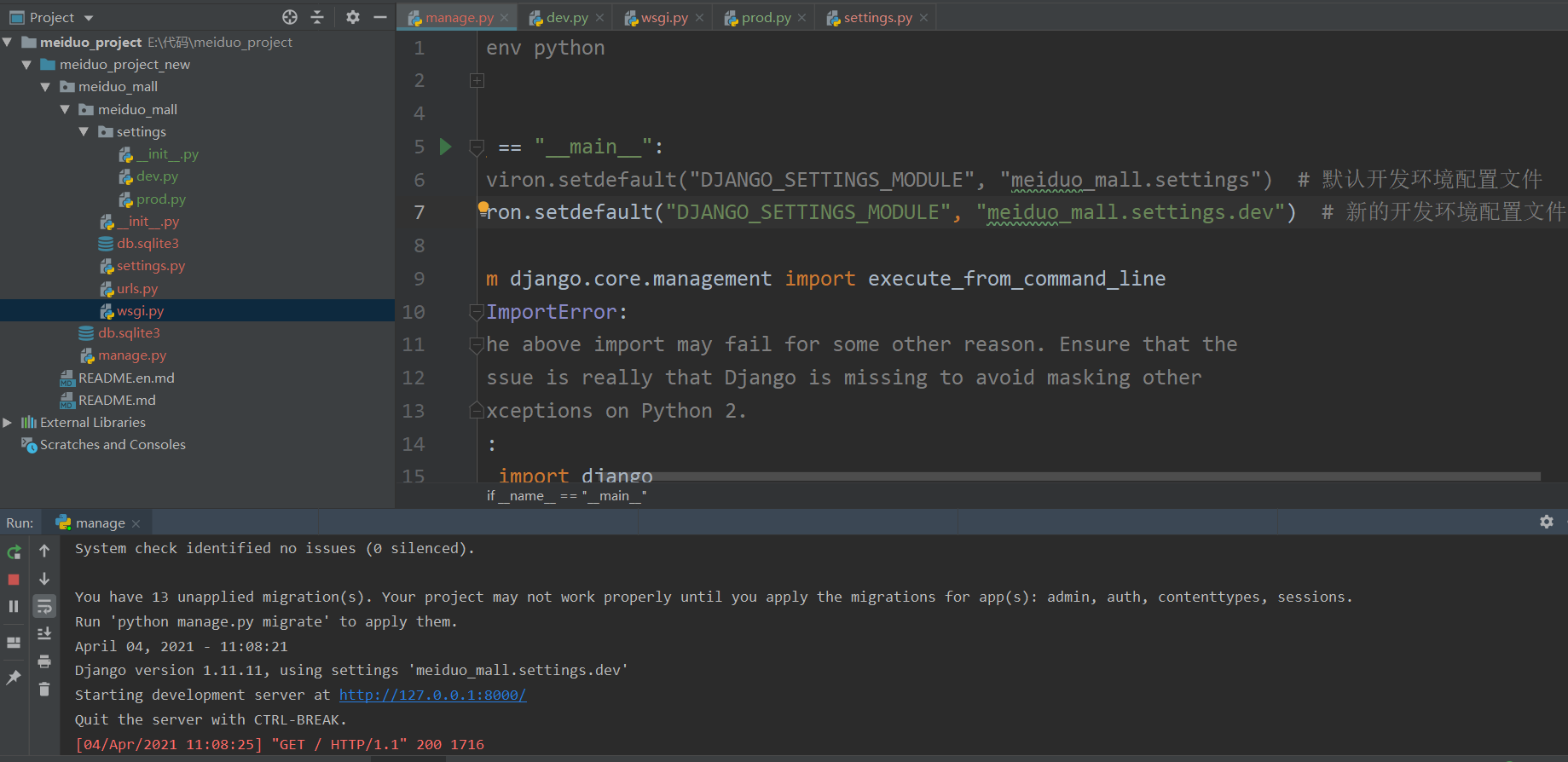Select db.sqlite3 under inner meiduo_mall folder
The height and width of the screenshot is (762, 1568).
click(x=147, y=244)
